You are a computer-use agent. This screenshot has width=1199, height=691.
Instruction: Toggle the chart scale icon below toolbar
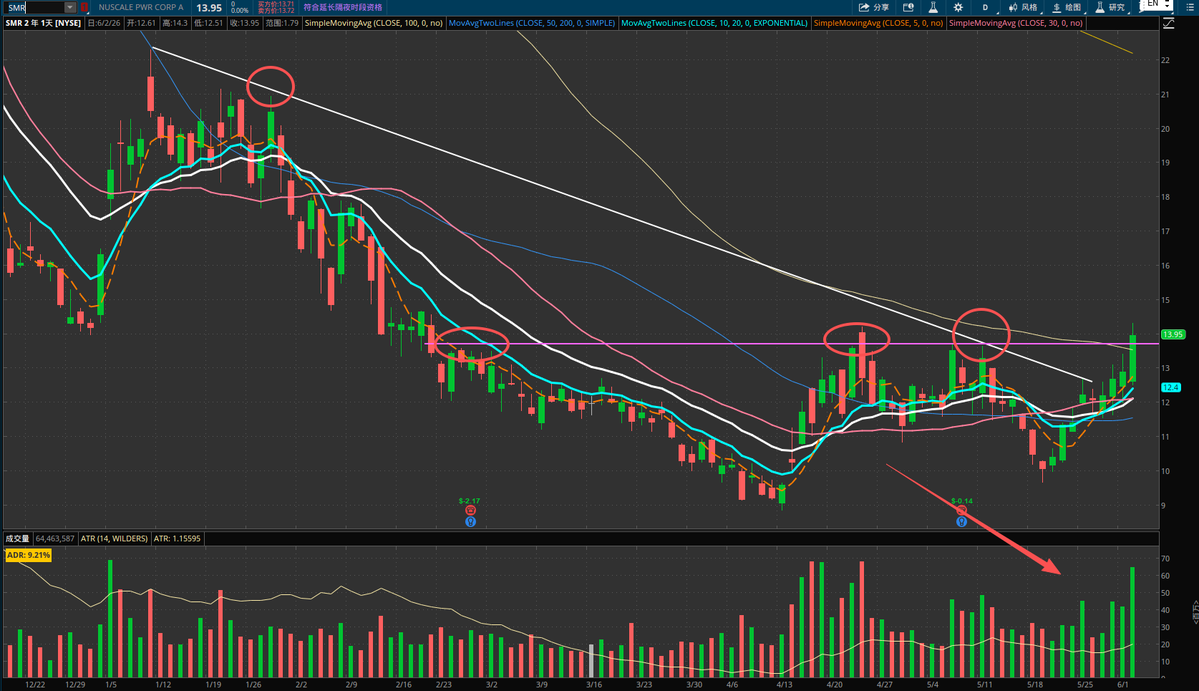pyautogui.click(x=1168, y=24)
